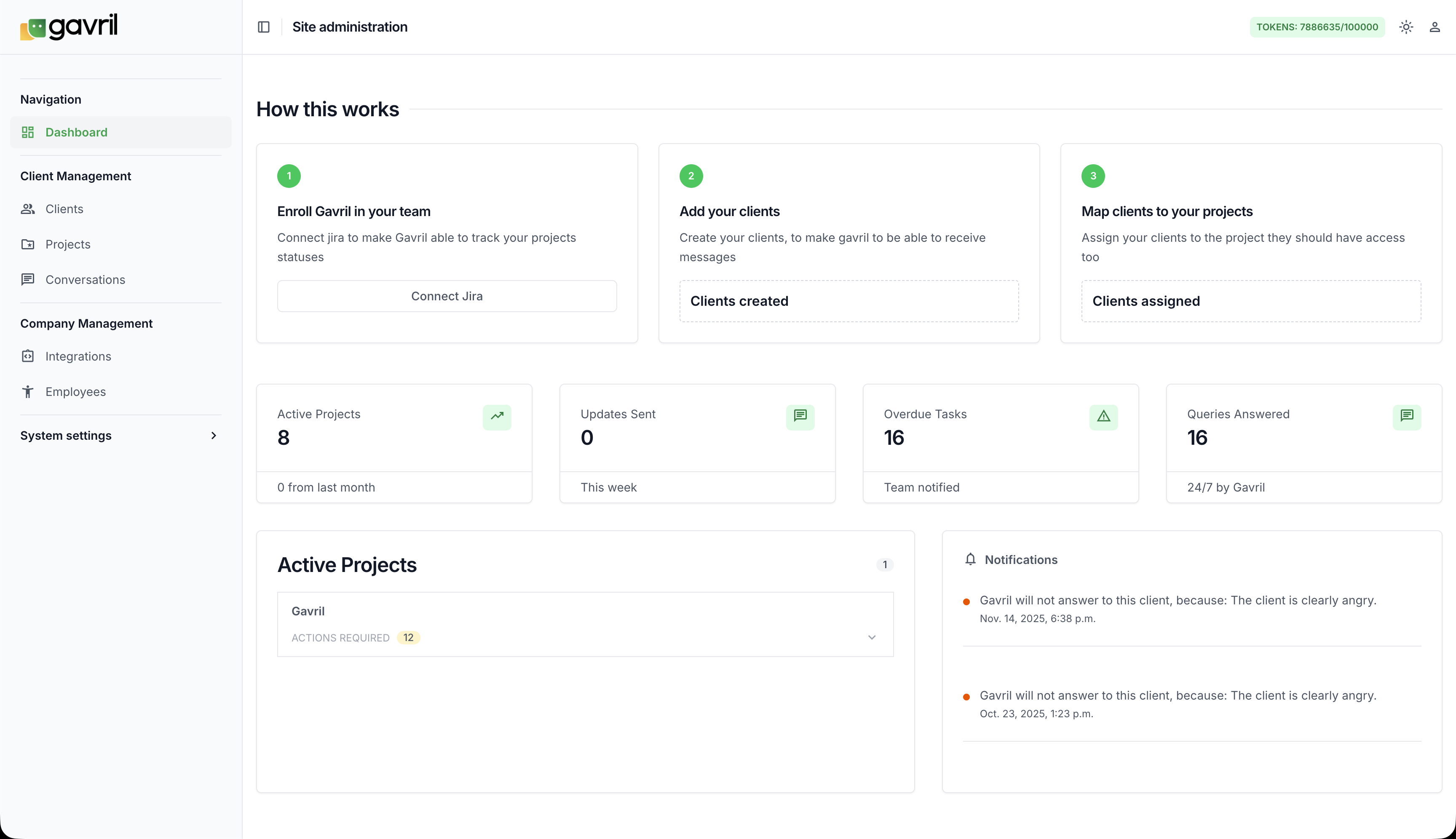
Task: Click the Gavril logo
Action: pos(69,27)
